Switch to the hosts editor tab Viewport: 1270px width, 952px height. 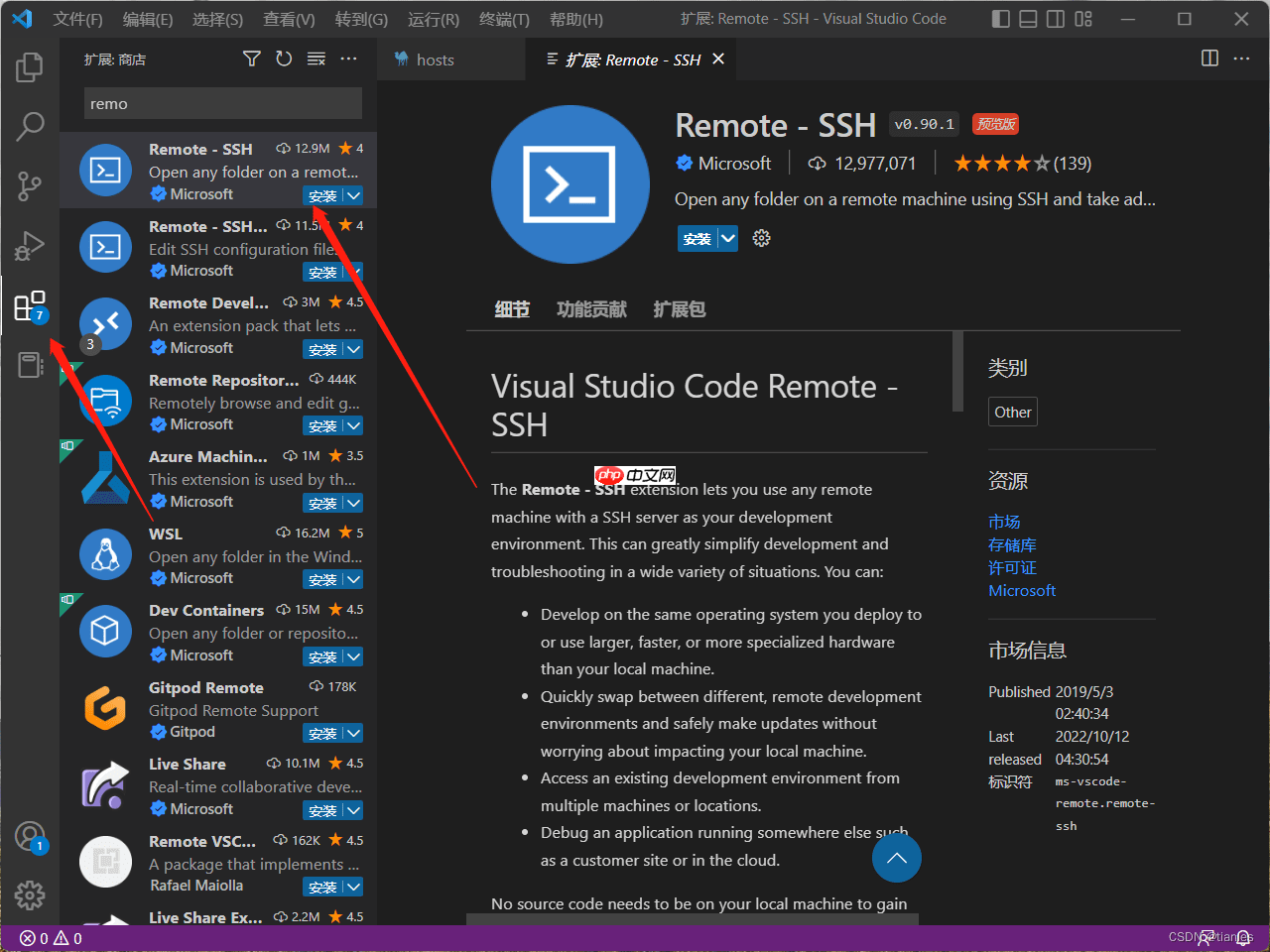435,59
